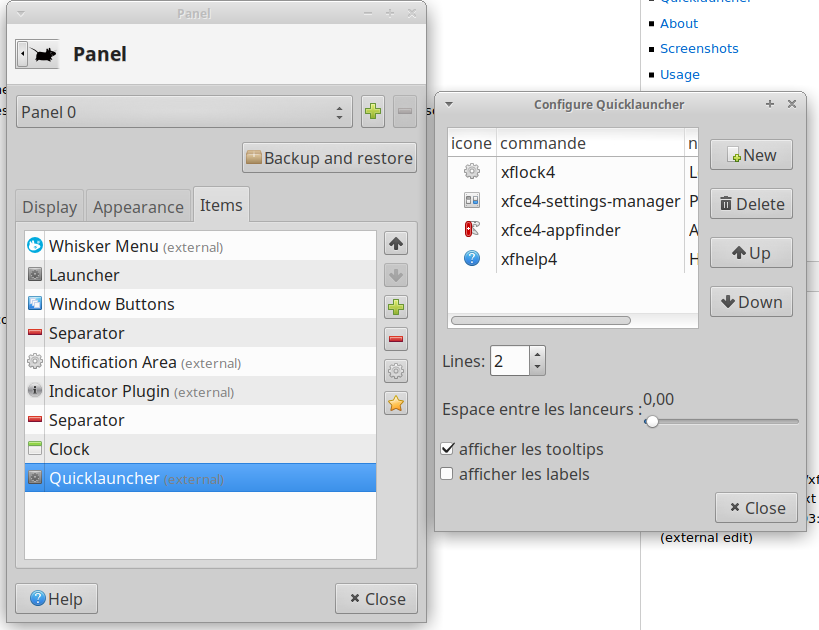Click the move item up arrow icon

click(x=396, y=243)
